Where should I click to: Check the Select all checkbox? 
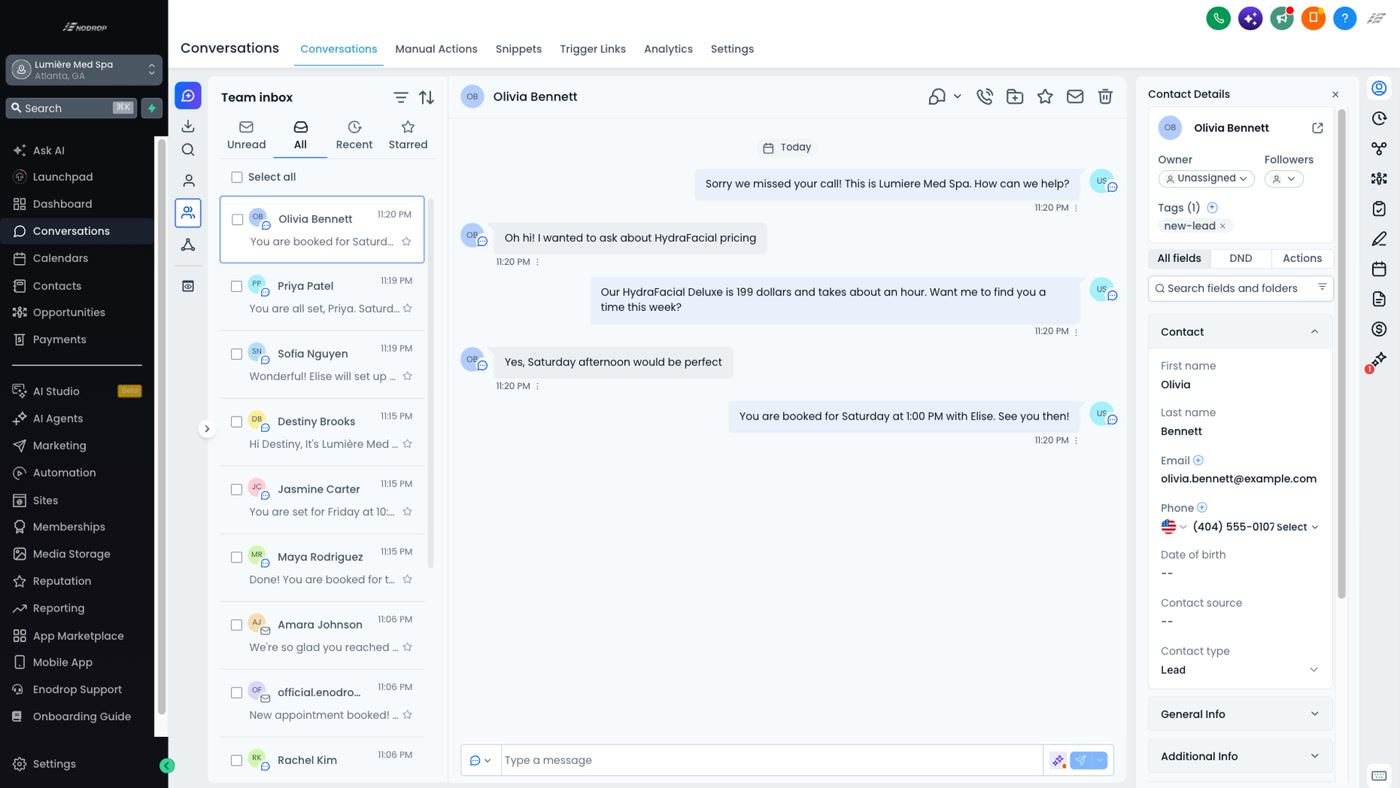(237, 177)
